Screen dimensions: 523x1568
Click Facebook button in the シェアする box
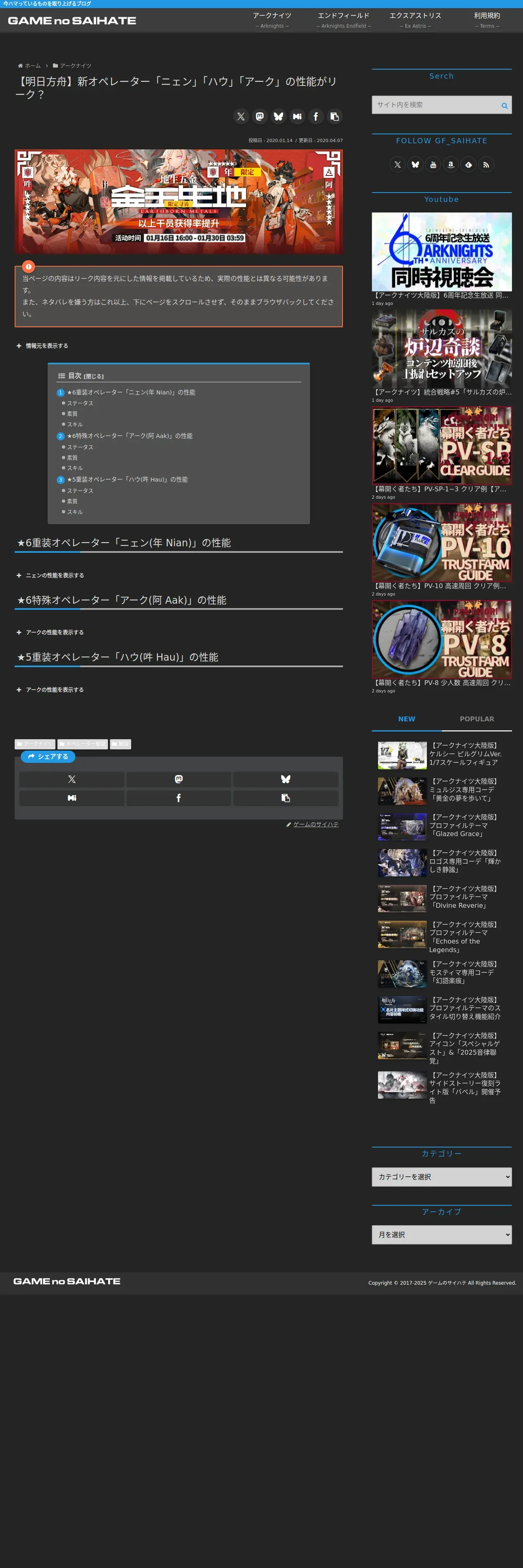(178, 798)
